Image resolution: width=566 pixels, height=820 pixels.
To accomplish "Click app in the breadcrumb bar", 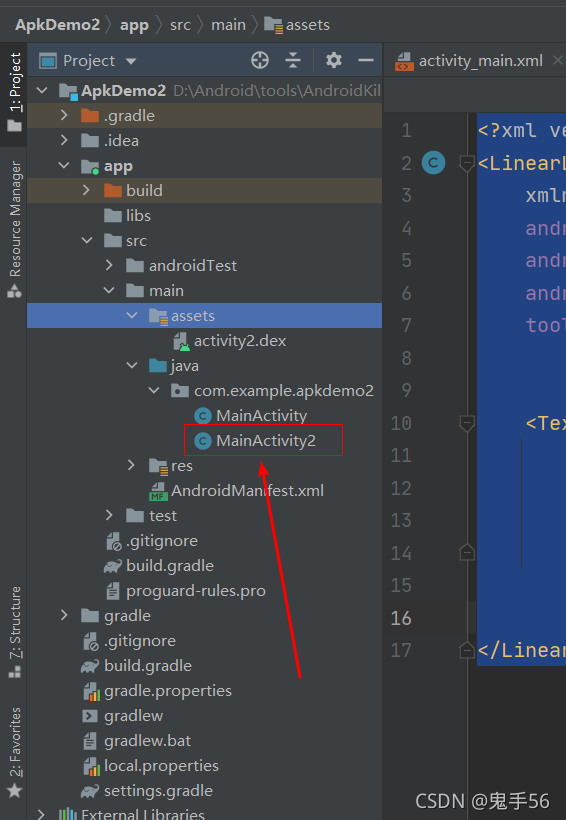I will [x=134, y=25].
